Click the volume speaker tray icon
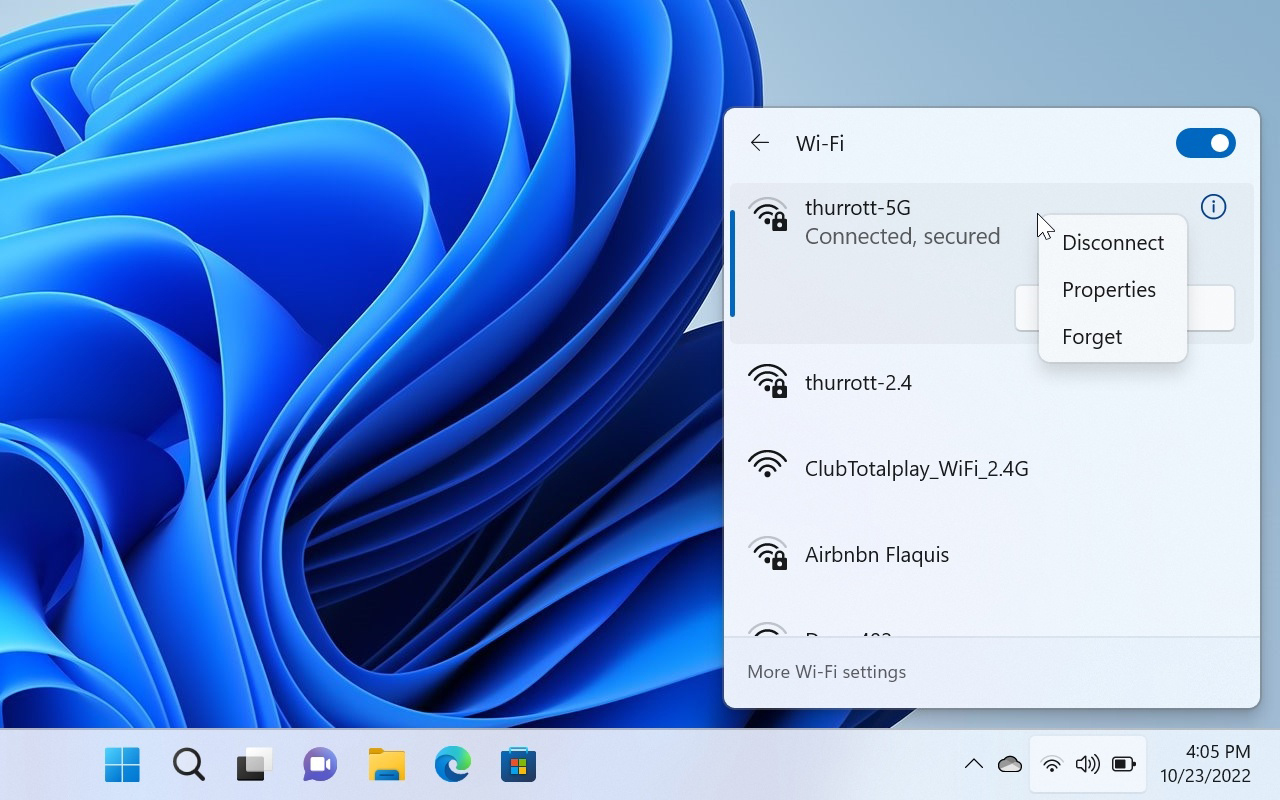 (x=1087, y=765)
